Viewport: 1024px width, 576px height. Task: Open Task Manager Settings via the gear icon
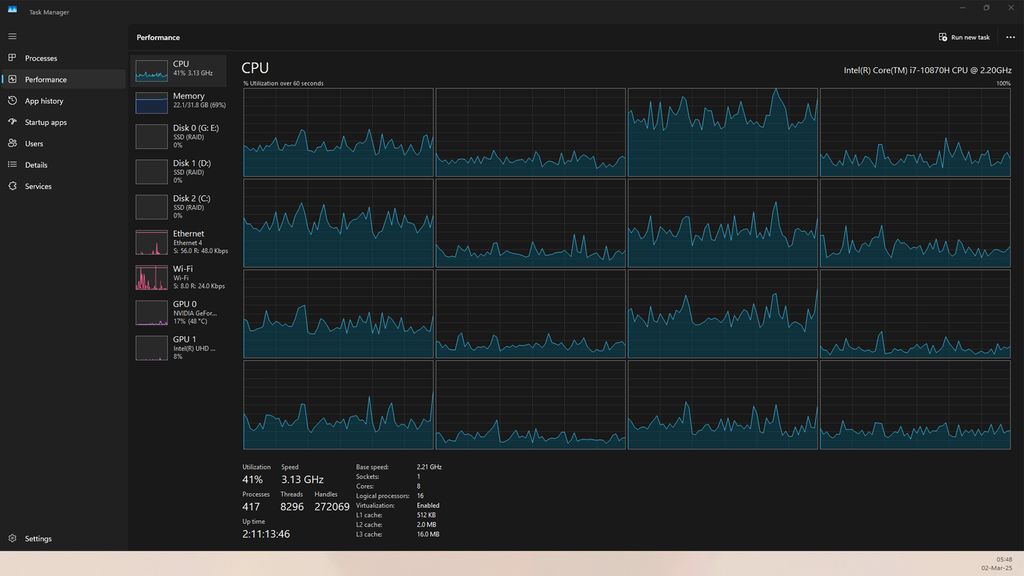click(14, 538)
